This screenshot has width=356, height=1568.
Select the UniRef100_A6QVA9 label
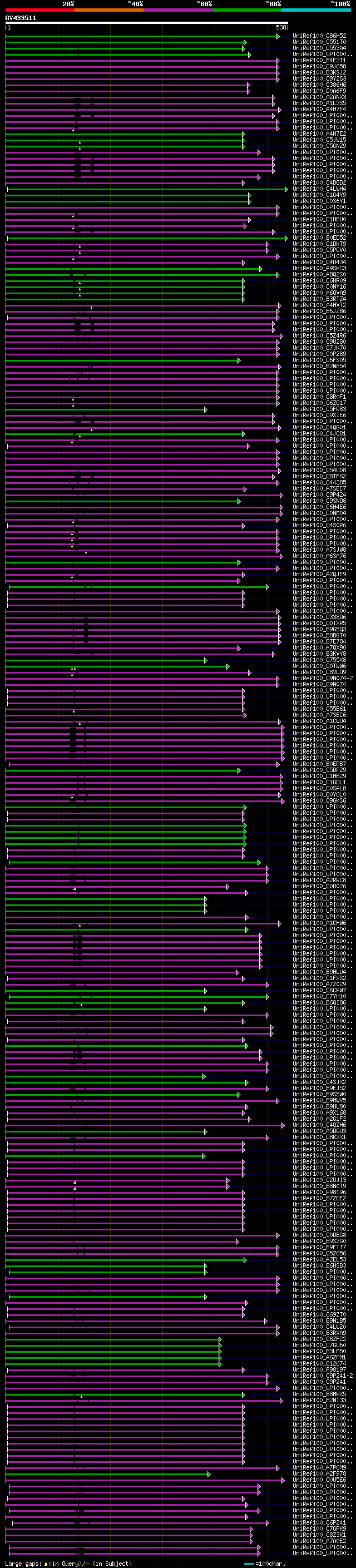[x=319, y=293]
